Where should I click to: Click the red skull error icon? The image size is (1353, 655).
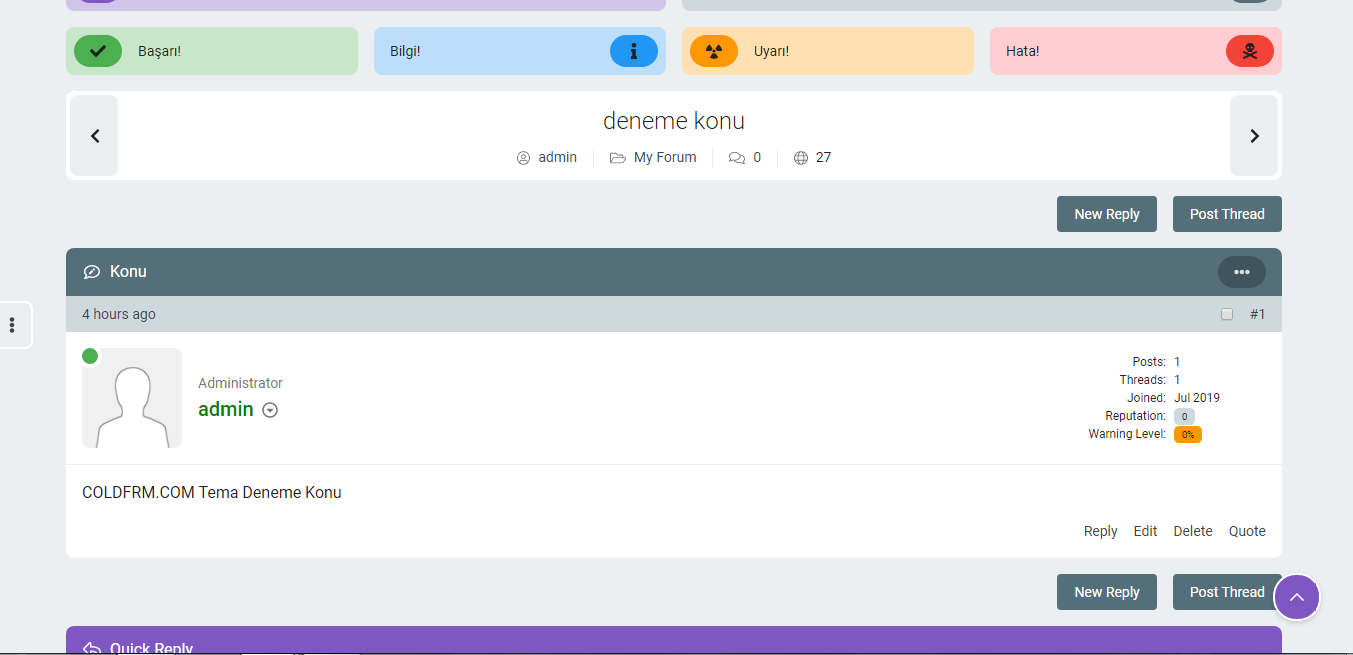pyautogui.click(x=1250, y=51)
